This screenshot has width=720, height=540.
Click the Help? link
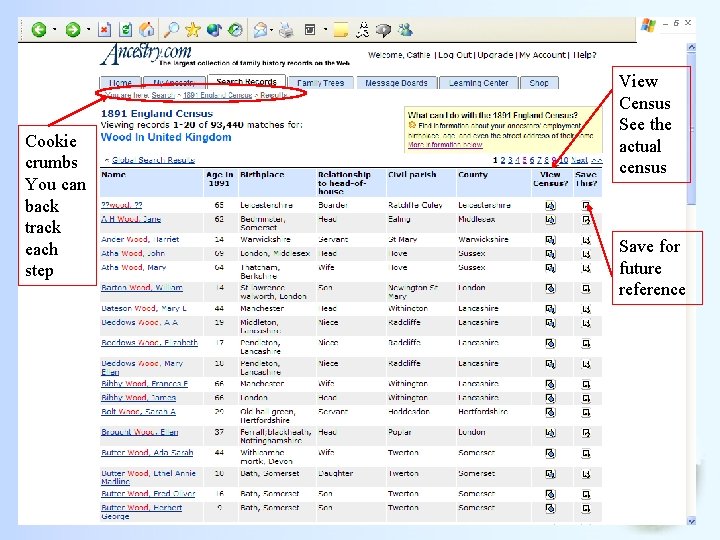coord(584,55)
